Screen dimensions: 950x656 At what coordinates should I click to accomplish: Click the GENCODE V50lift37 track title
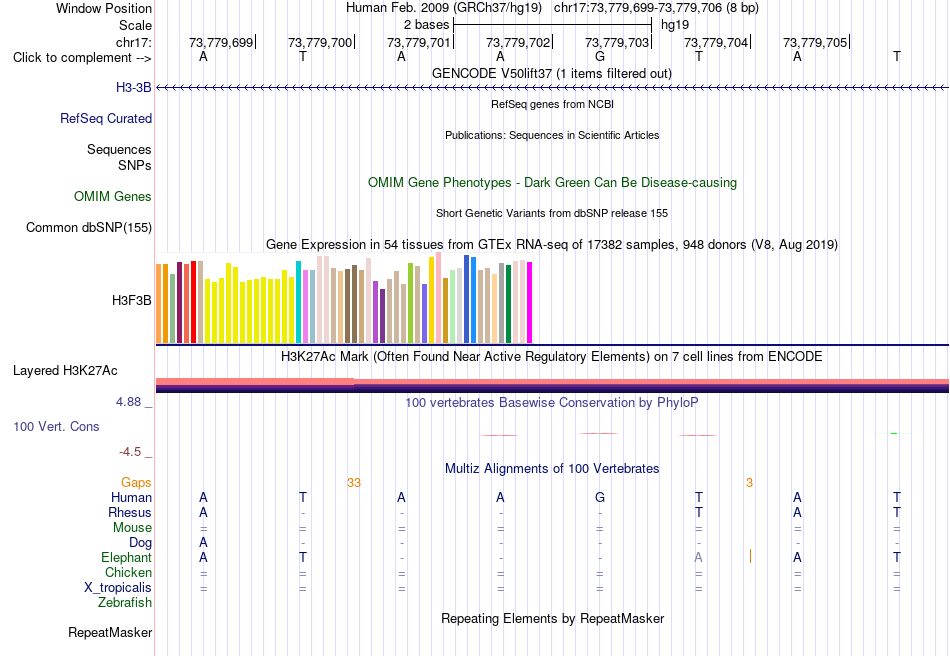click(552, 73)
